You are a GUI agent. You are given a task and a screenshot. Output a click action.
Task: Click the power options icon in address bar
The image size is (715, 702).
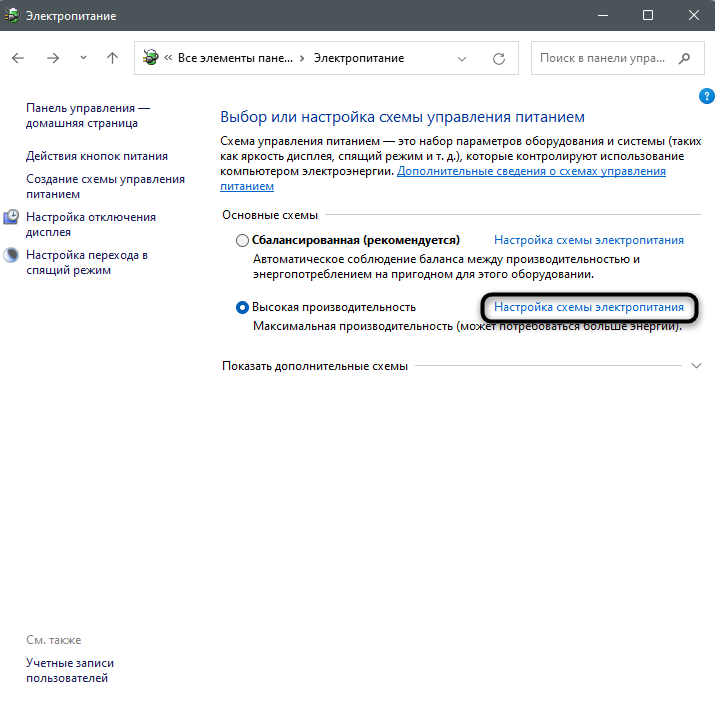coord(150,58)
